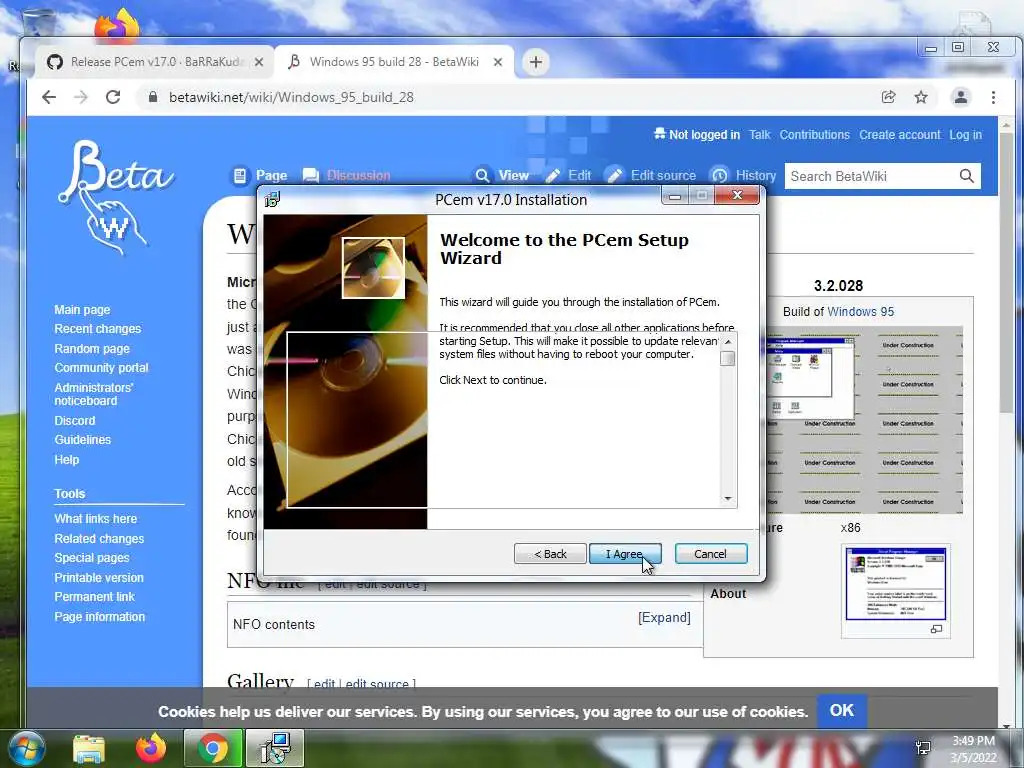Close the Release PCem v17.0 tab
The image size is (1024, 768).
(259, 62)
